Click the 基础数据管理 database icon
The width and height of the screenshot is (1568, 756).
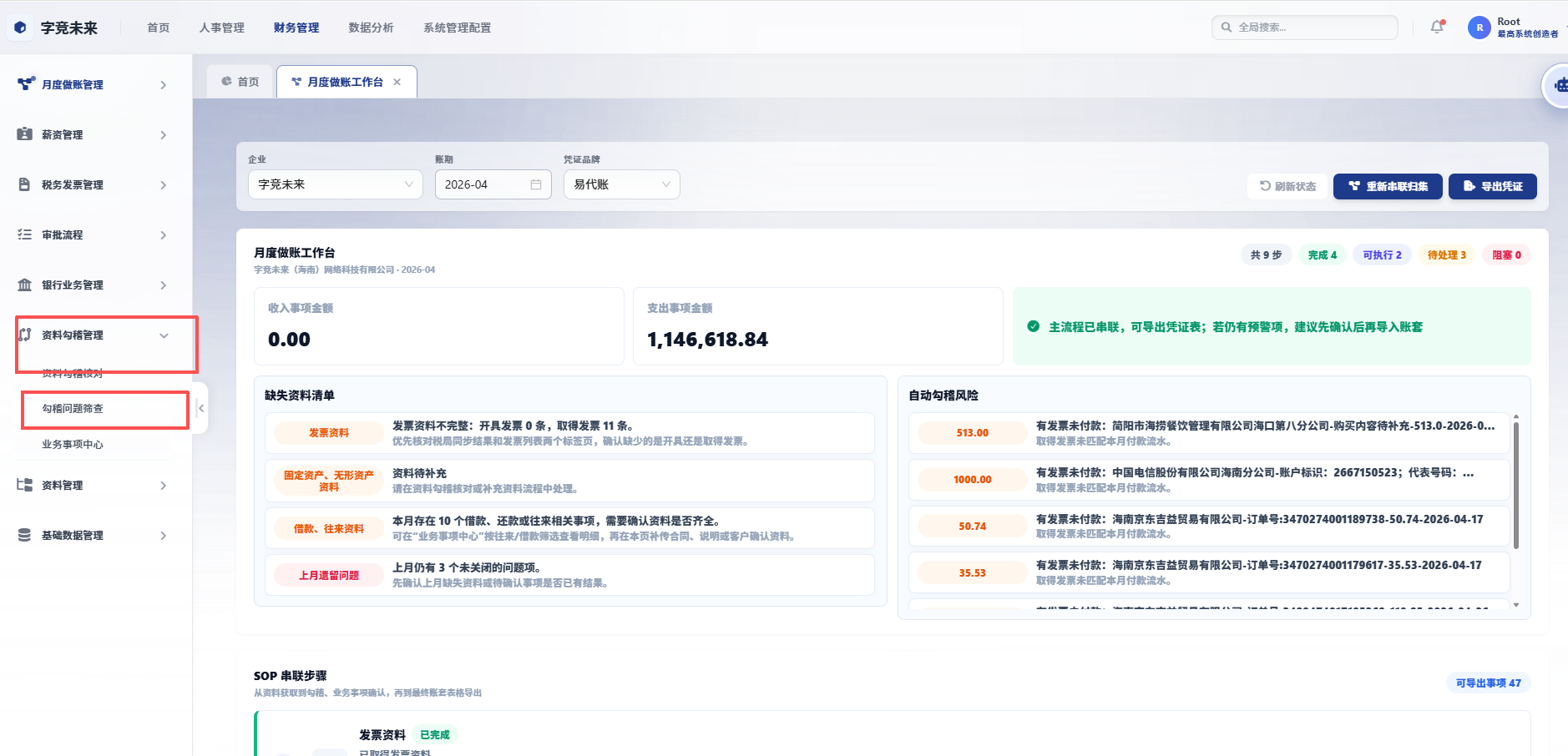point(25,535)
